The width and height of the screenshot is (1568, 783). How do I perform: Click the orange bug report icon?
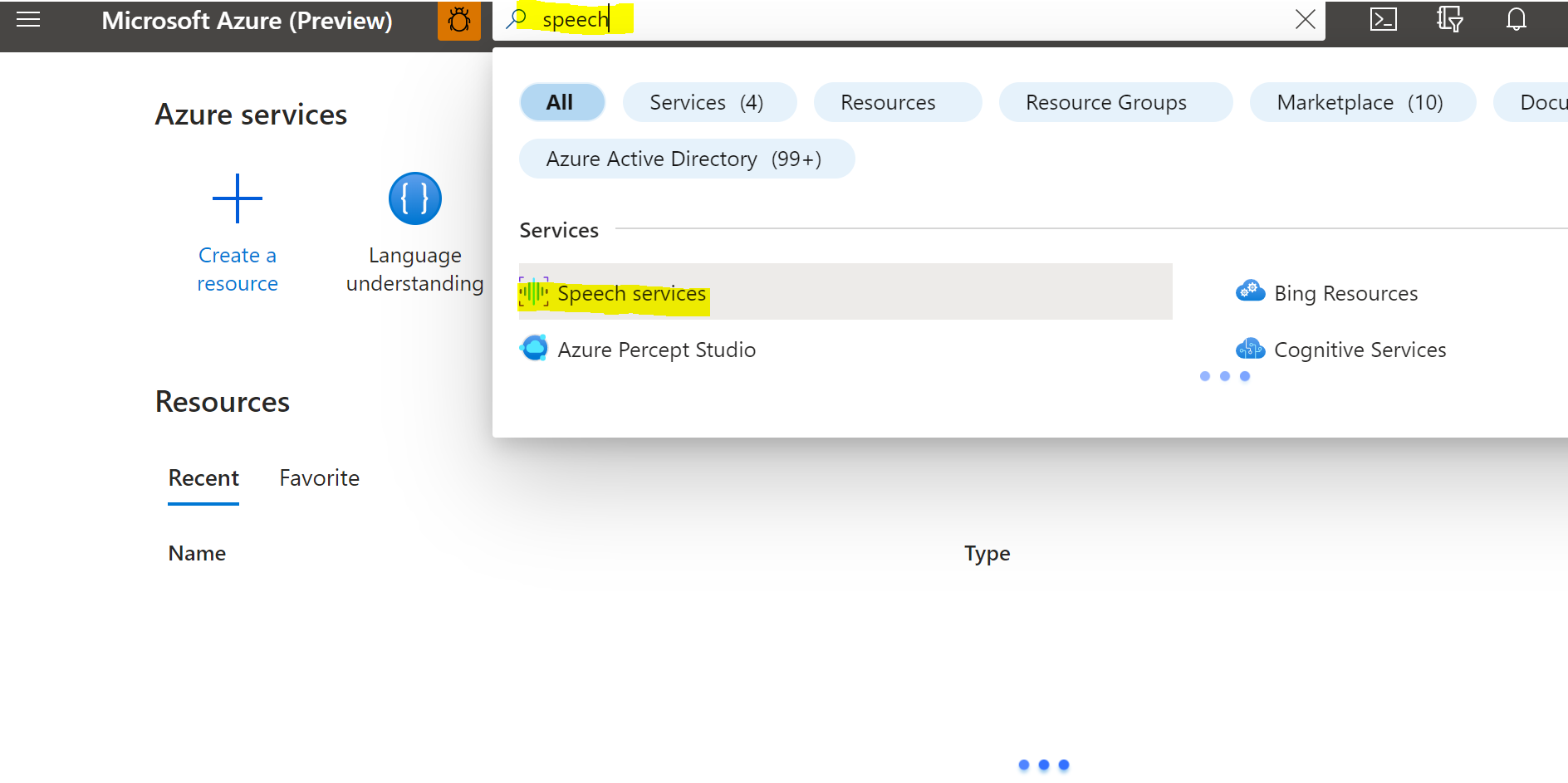pyautogui.click(x=459, y=20)
